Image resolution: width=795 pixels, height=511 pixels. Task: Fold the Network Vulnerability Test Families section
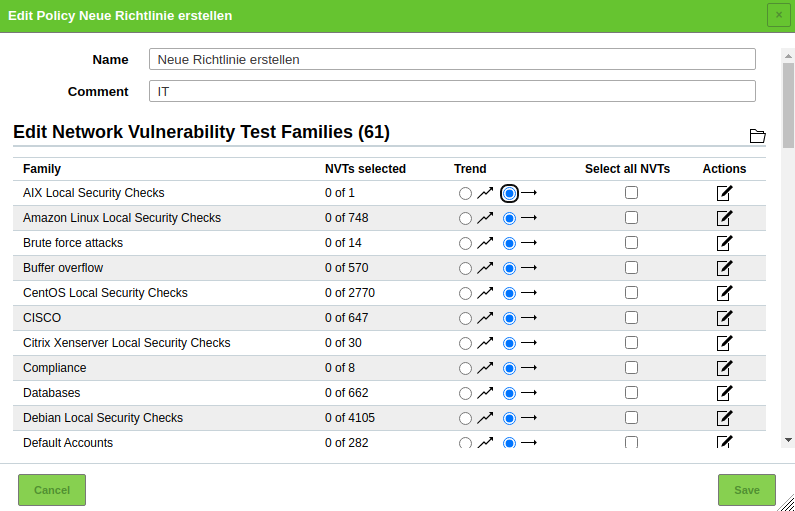pyautogui.click(x=757, y=136)
